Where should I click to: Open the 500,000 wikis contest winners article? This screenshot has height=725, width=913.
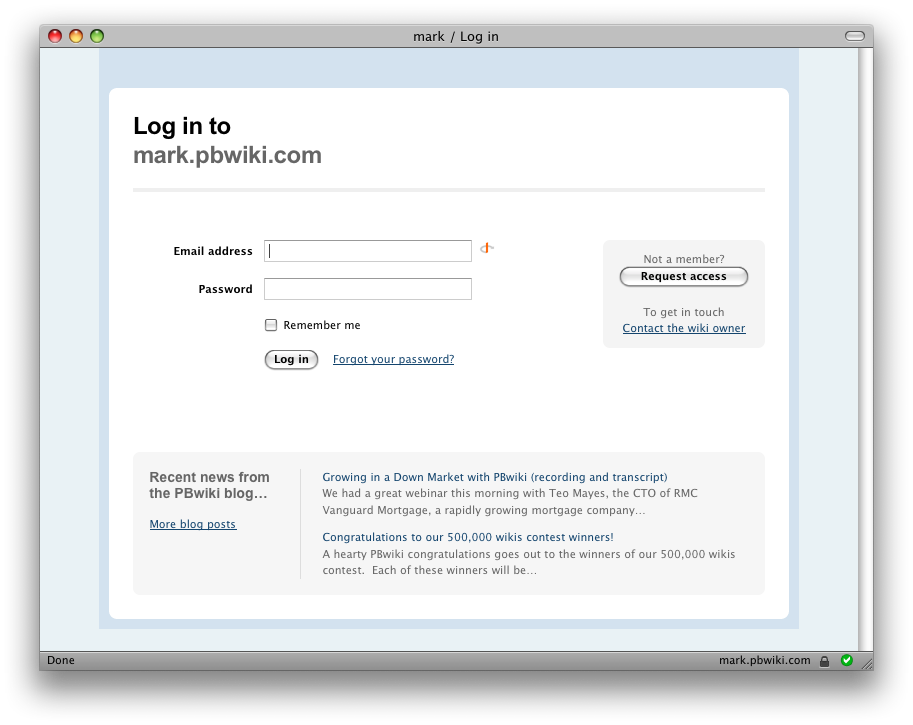[x=467, y=537]
